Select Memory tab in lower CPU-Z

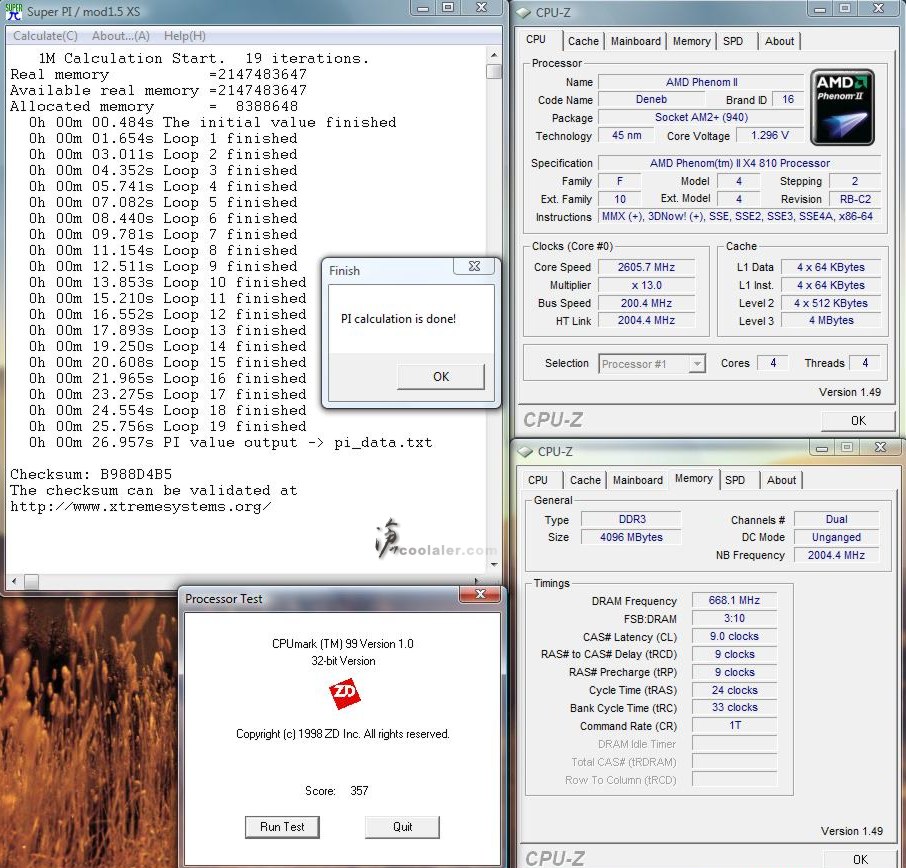(x=693, y=478)
